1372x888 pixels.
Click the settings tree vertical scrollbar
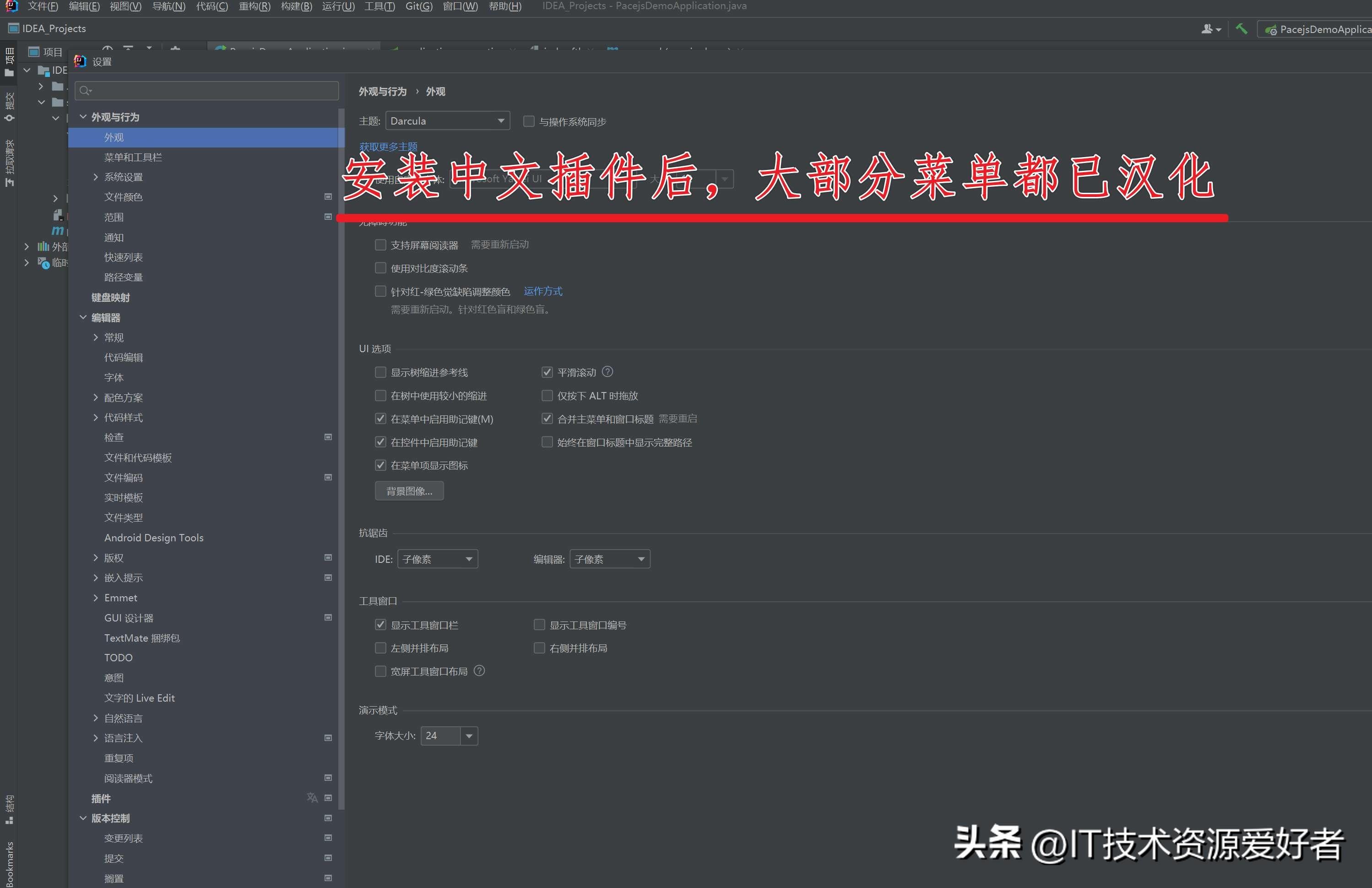coord(341,458)
